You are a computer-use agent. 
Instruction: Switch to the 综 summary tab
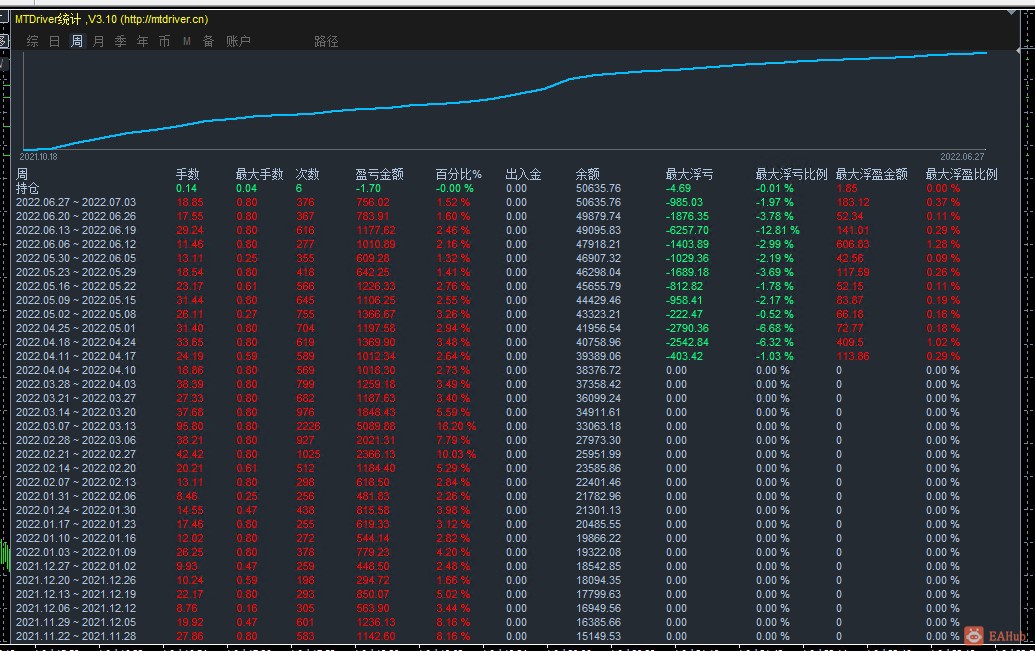tap(32, 42)
